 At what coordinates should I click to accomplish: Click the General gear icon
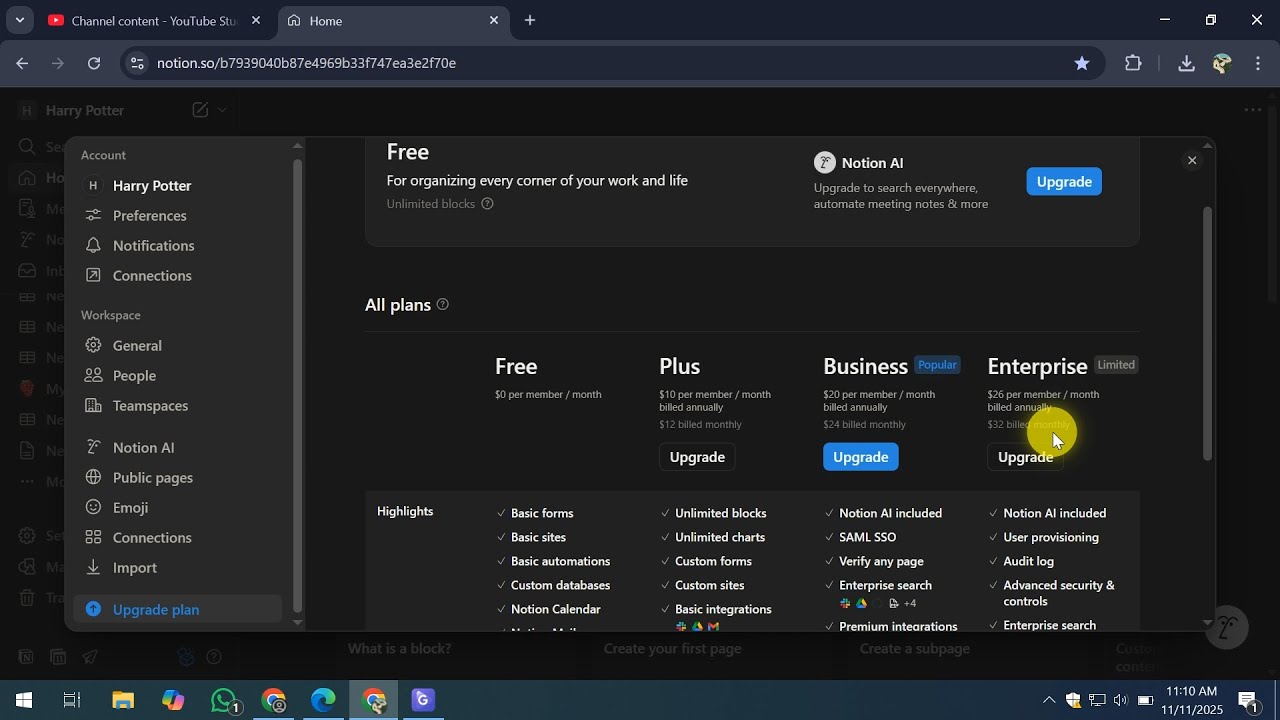coord(93,346)
